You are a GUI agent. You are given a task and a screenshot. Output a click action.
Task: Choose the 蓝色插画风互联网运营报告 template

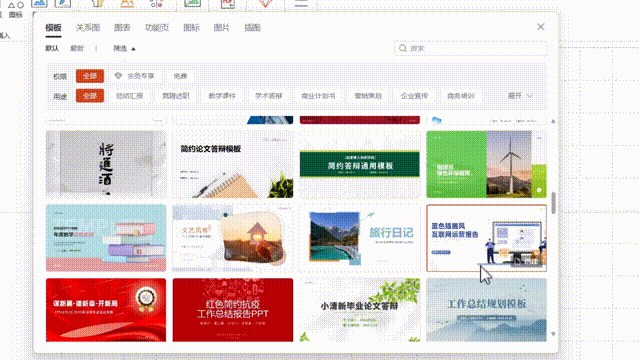click(x=486, y=238)
